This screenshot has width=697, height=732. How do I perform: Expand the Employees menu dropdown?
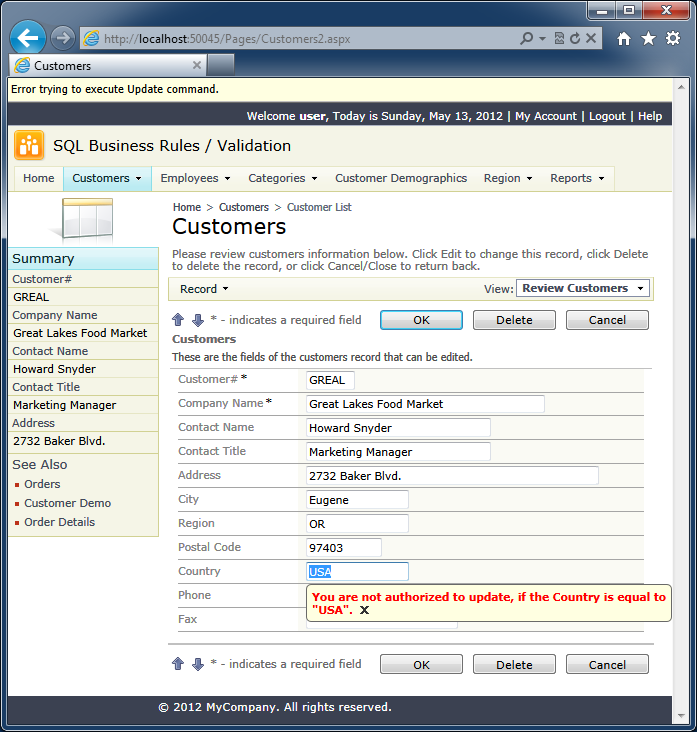click(195, 178)
